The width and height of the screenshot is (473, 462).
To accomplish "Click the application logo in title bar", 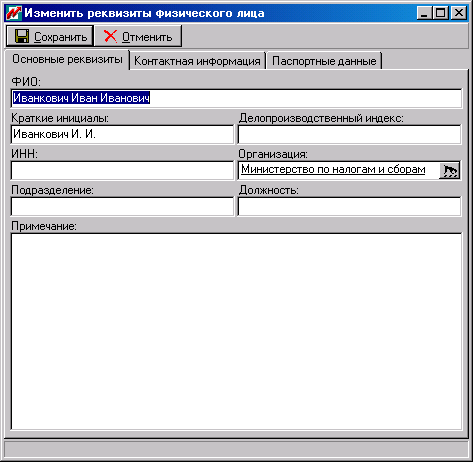I will click(13, 13).
